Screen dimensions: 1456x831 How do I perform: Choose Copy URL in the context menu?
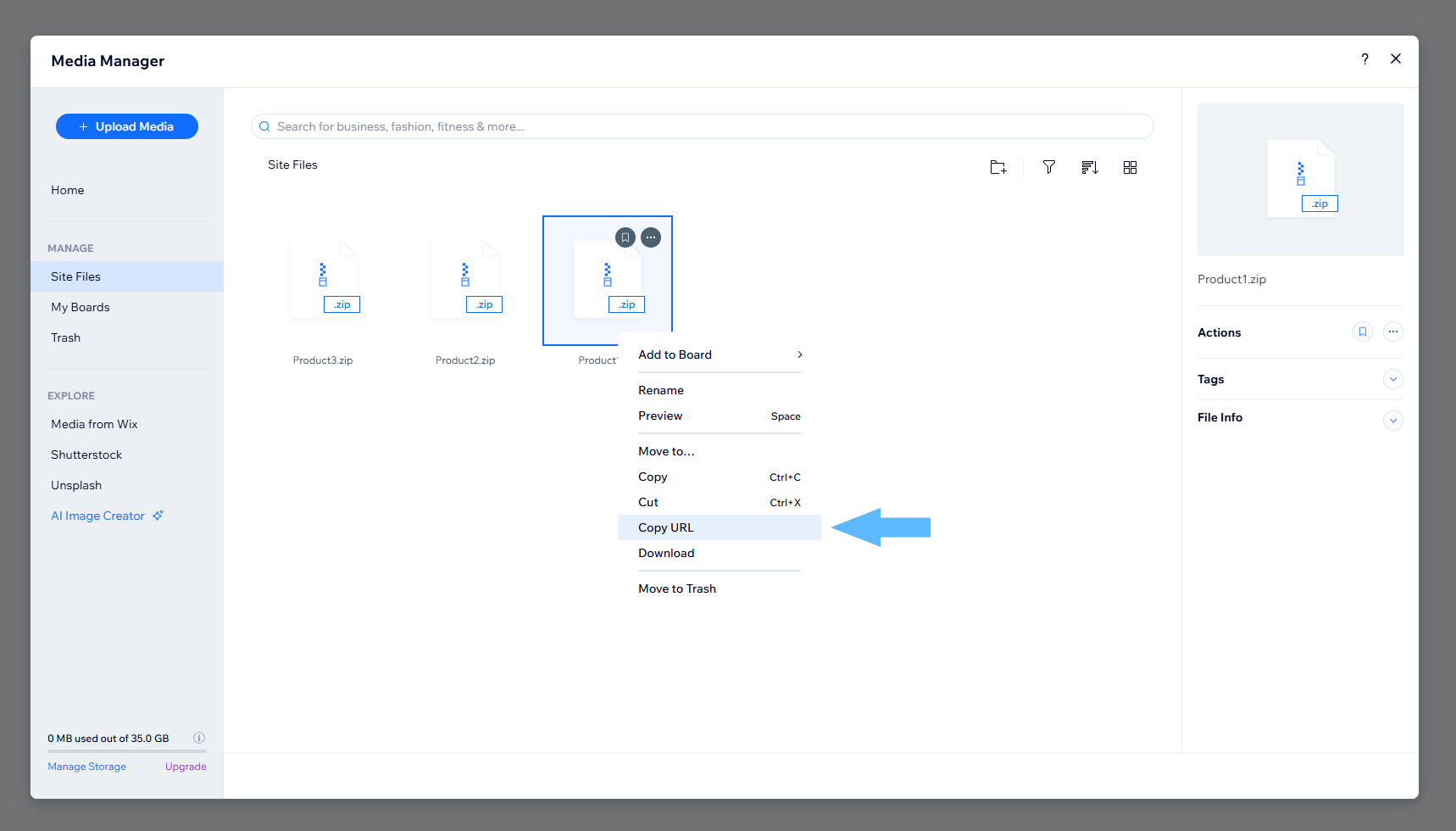(720, 527)
